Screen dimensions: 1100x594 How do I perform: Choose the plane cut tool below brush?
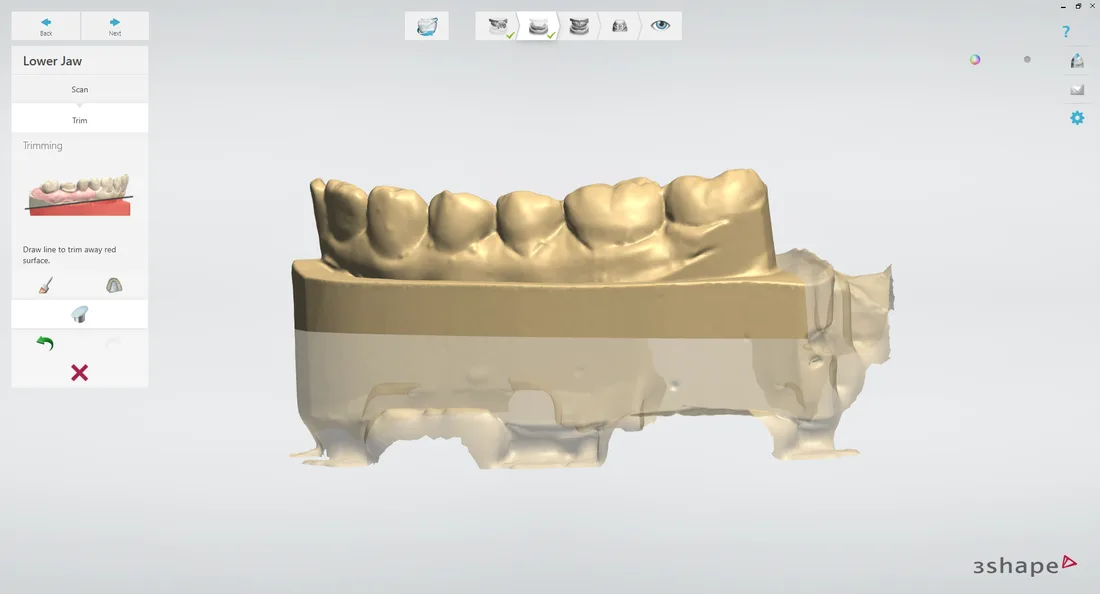[x=79, y=315]
